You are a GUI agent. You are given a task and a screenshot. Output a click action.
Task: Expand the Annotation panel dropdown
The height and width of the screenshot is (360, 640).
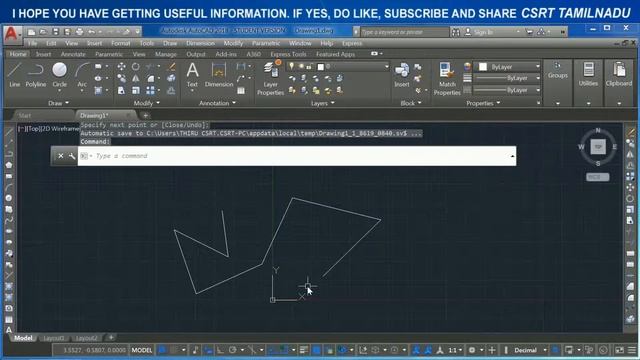217,103
